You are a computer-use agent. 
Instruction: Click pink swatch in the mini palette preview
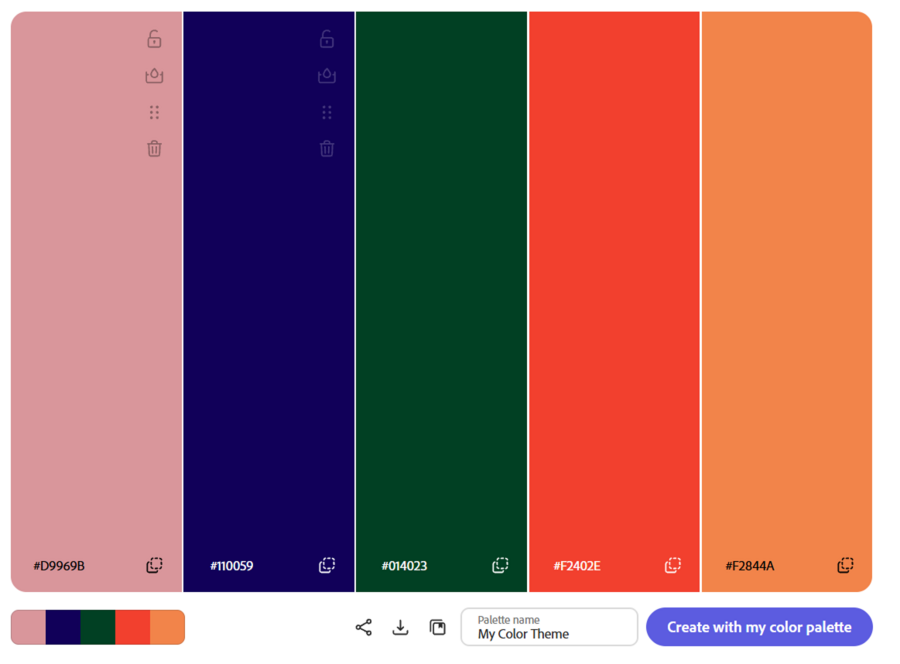click(28, 627)
